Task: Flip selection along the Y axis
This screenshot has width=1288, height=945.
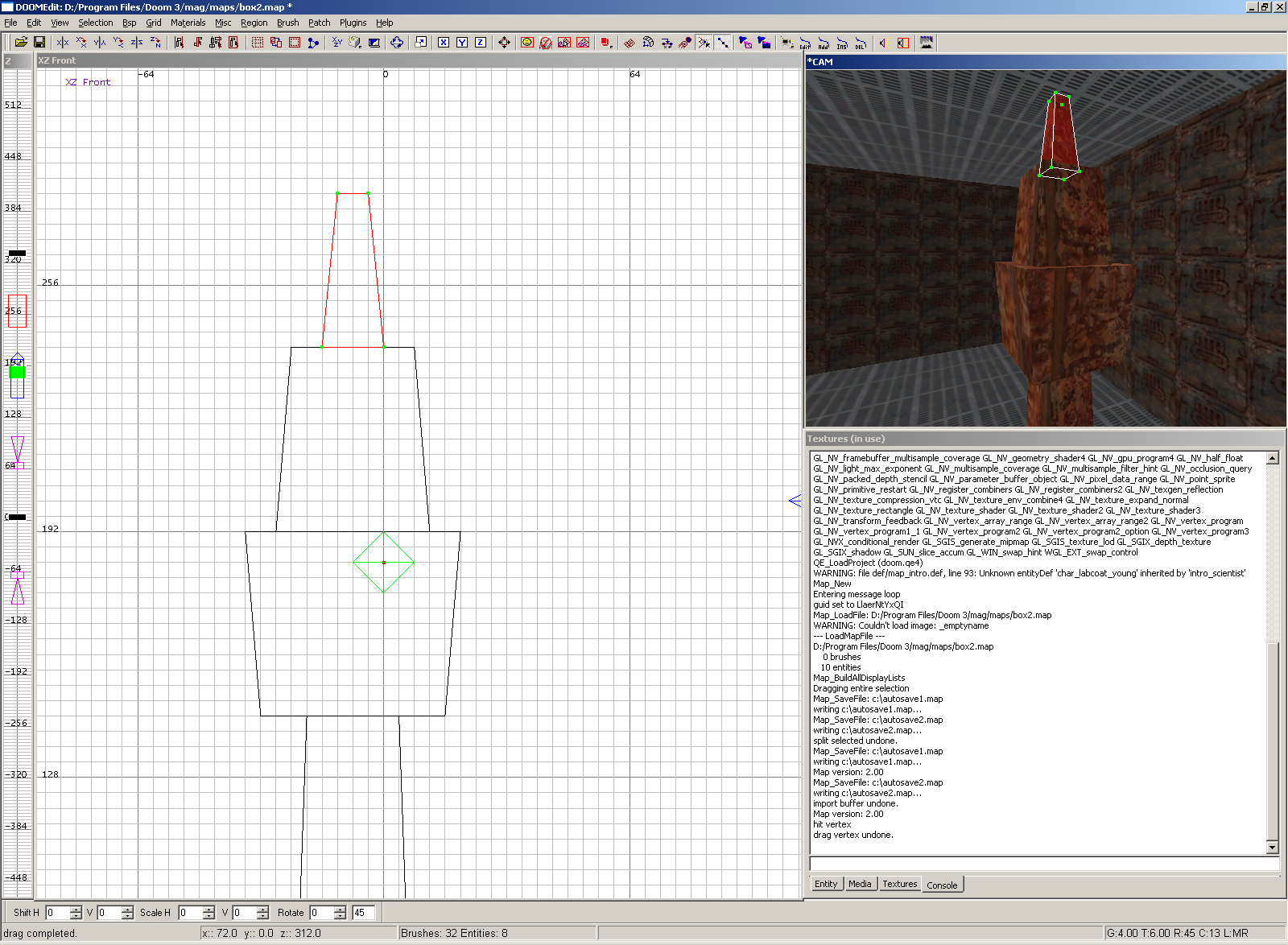Action: pos(100,43)
